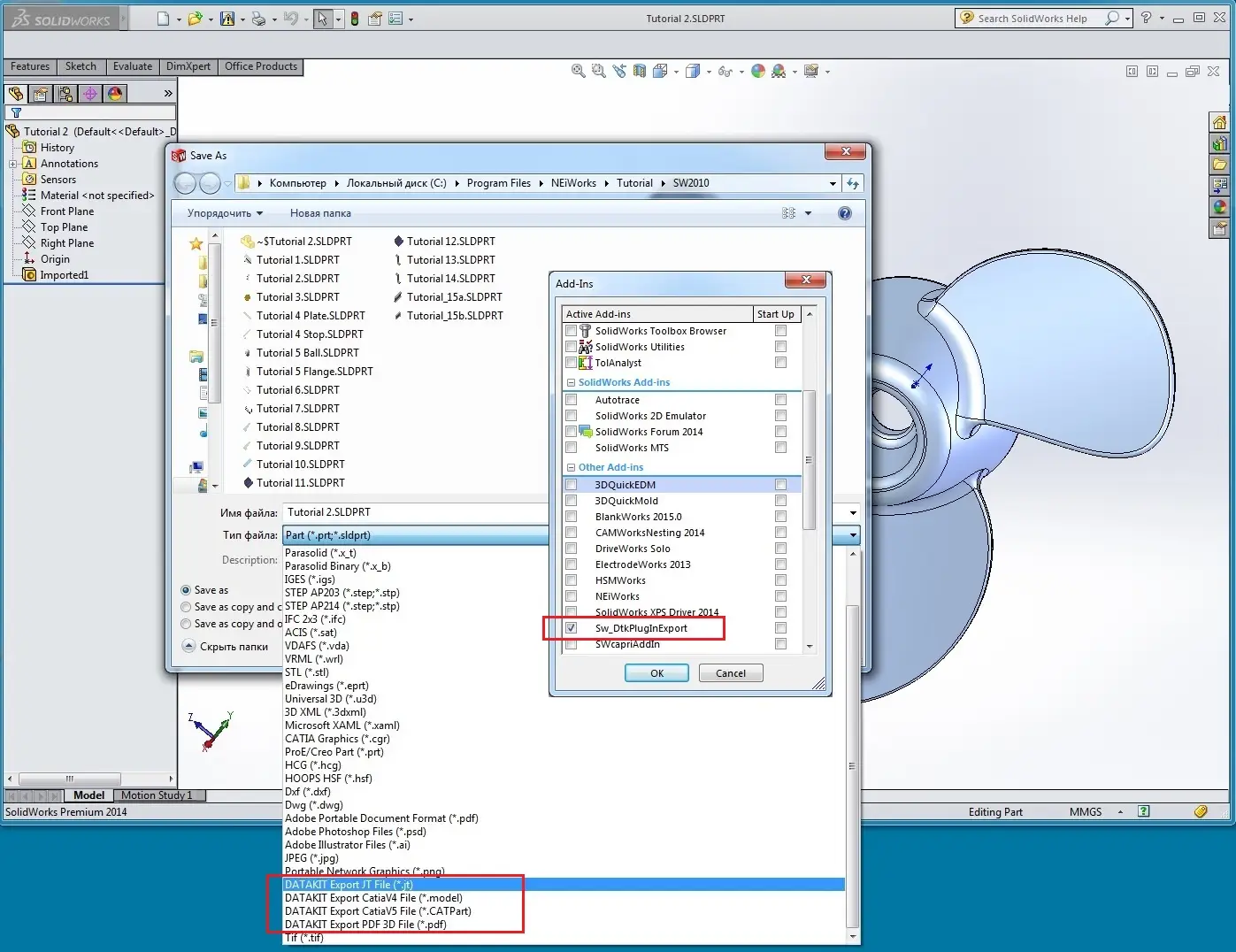Expand the Annotations tree node

pos(12,164)
